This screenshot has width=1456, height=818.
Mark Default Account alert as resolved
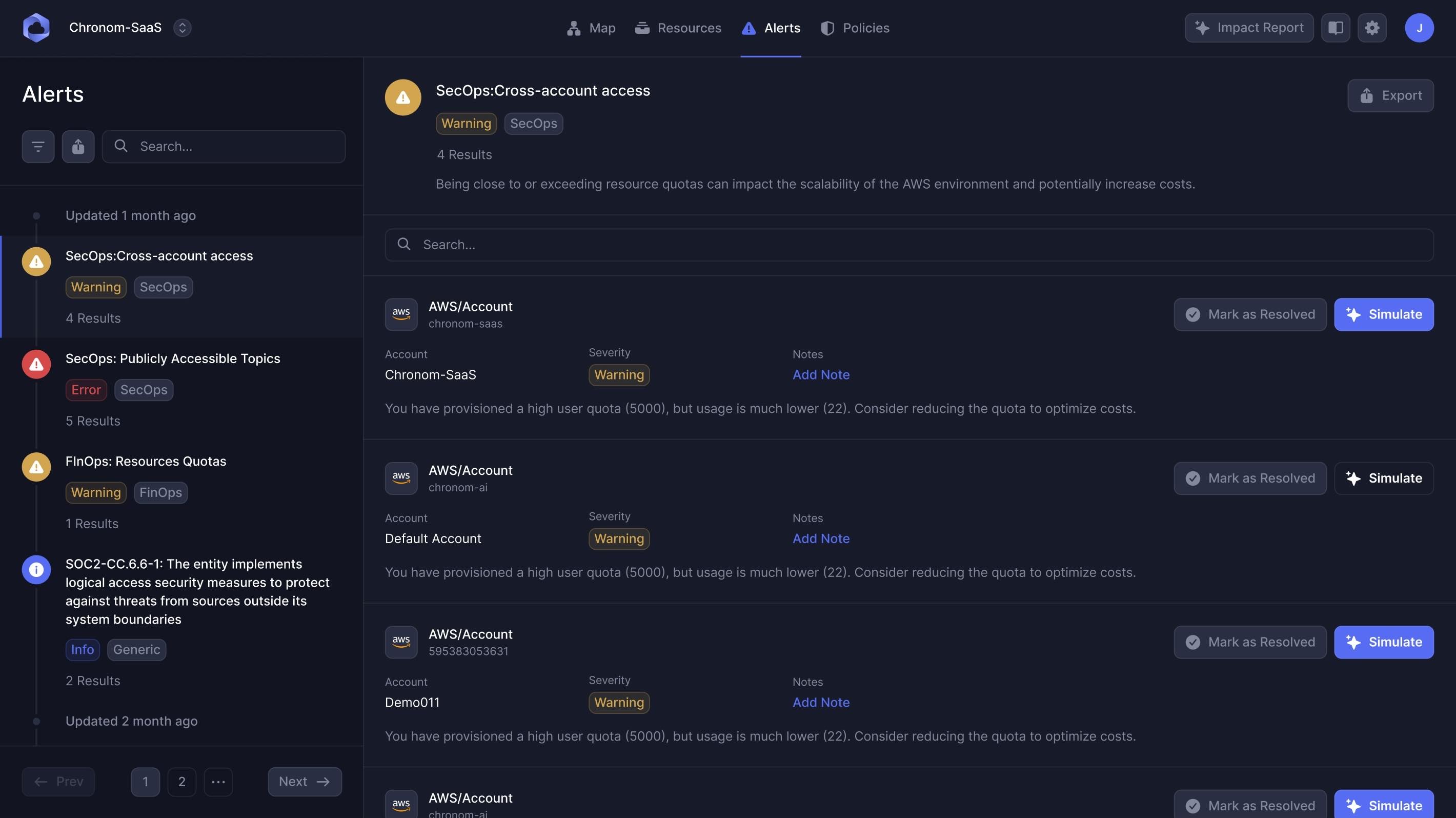point(1250,478)
